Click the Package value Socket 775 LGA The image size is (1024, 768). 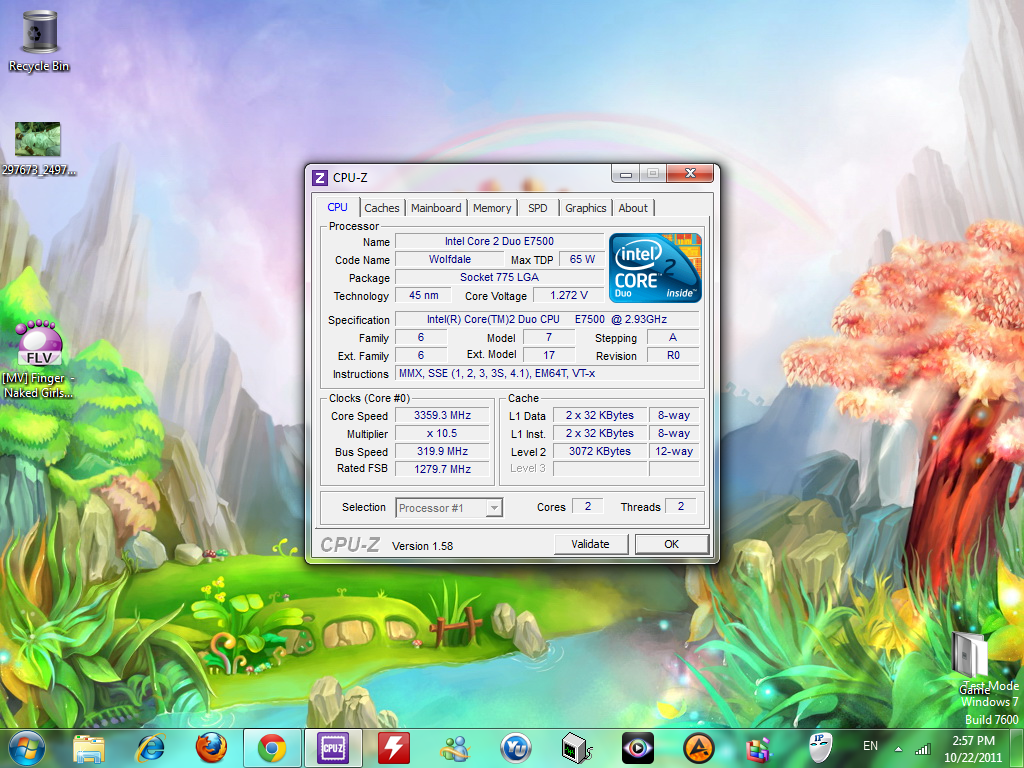(x=500, y=277)
